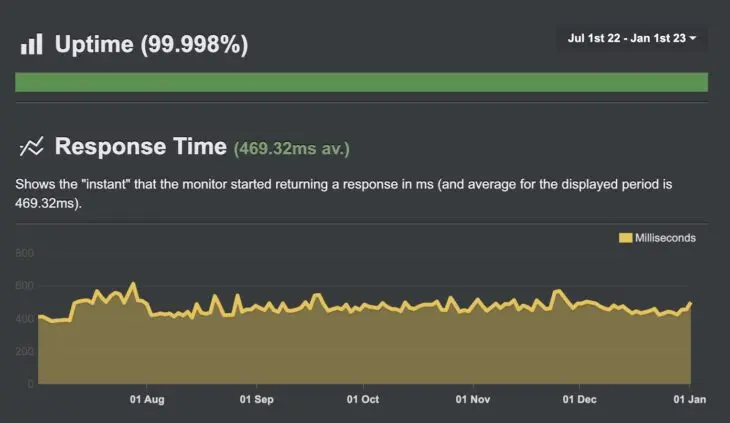Click the yellow Milliseconds legend swatch
This screenshot has height=423, width=730.
click(626, 238)
